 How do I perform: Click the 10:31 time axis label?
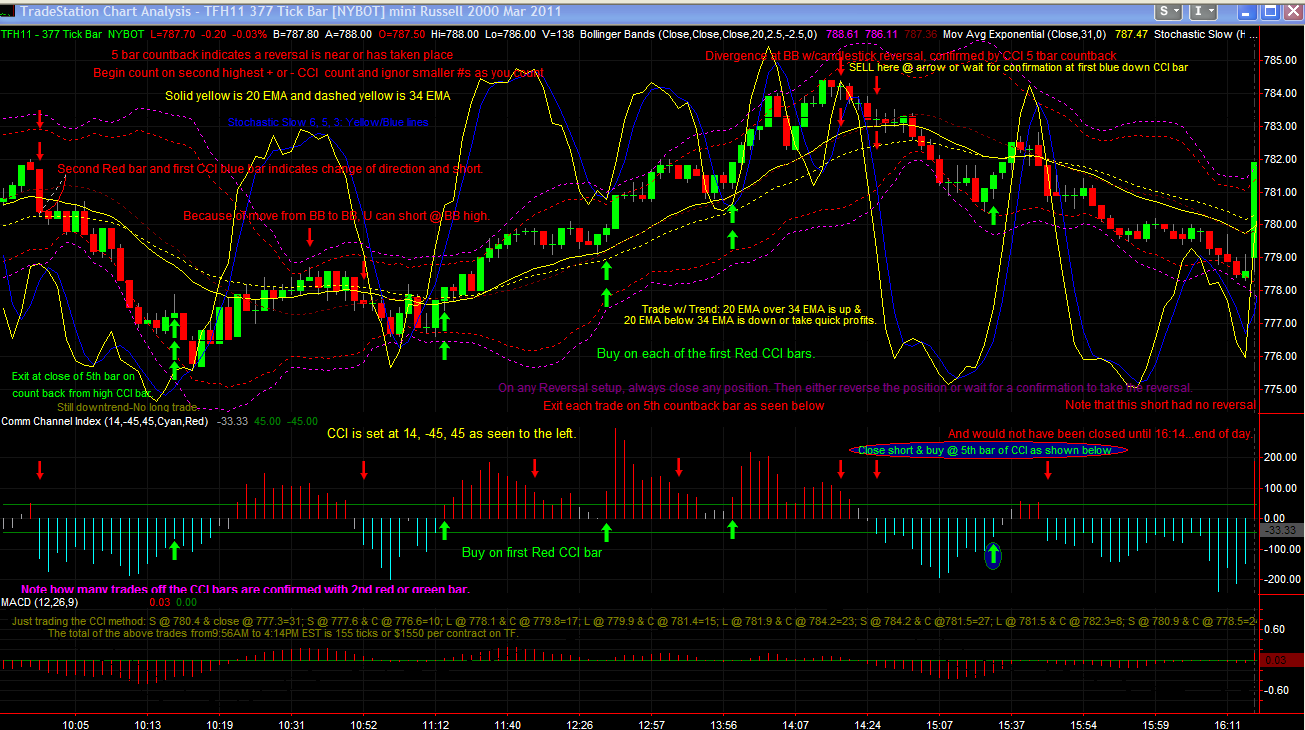pos(291,724)
